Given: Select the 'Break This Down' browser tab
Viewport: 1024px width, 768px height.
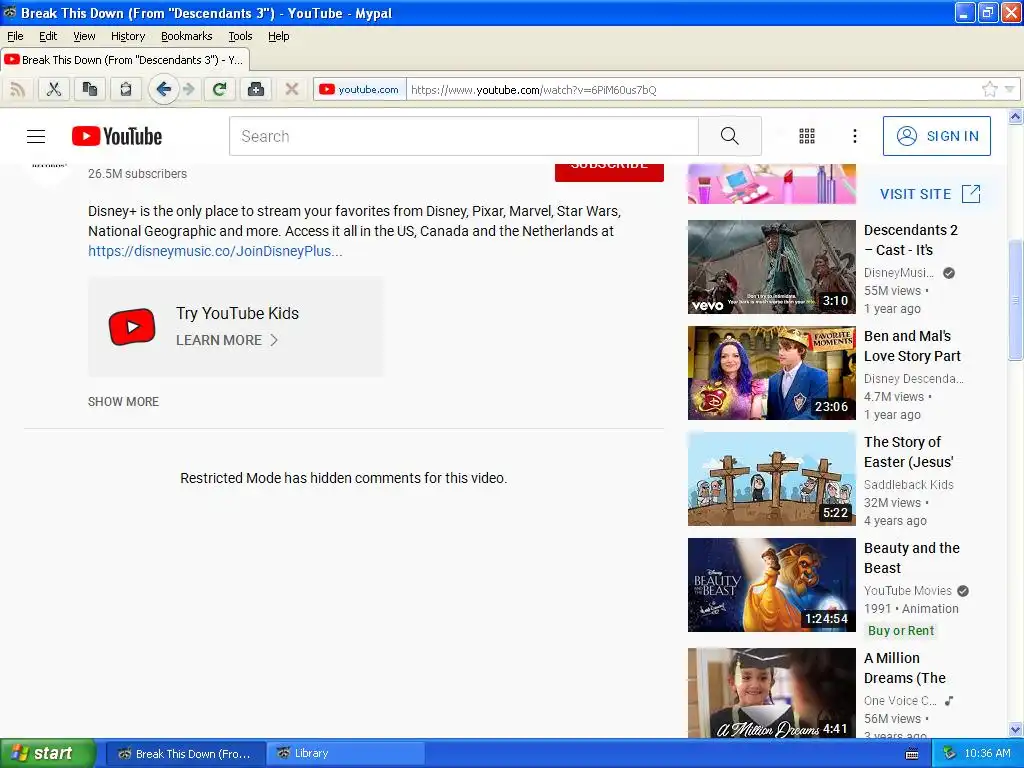Looking at the screenshot, I should click(125, 60).
